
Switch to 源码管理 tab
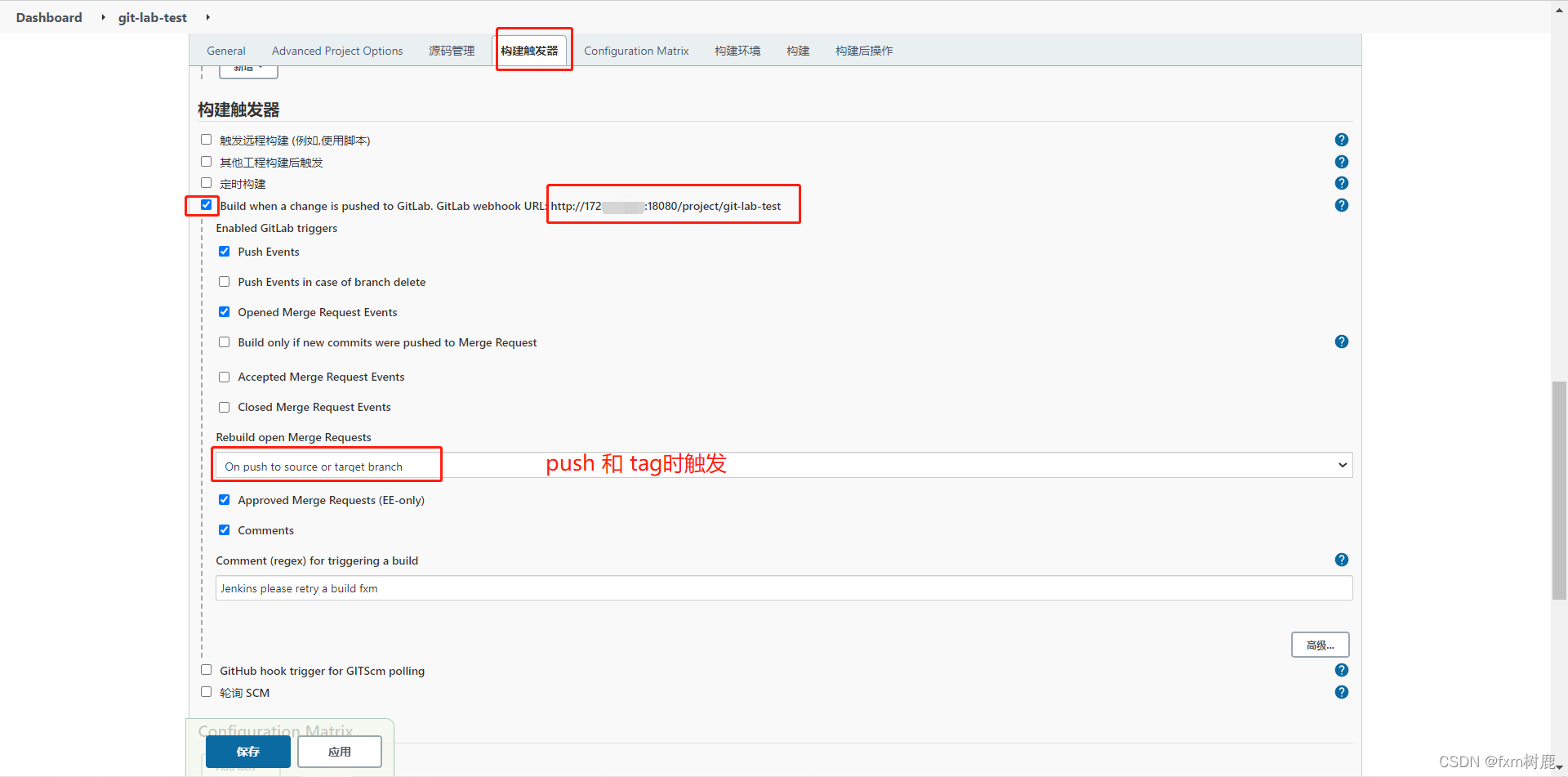(x=452, y=51)
